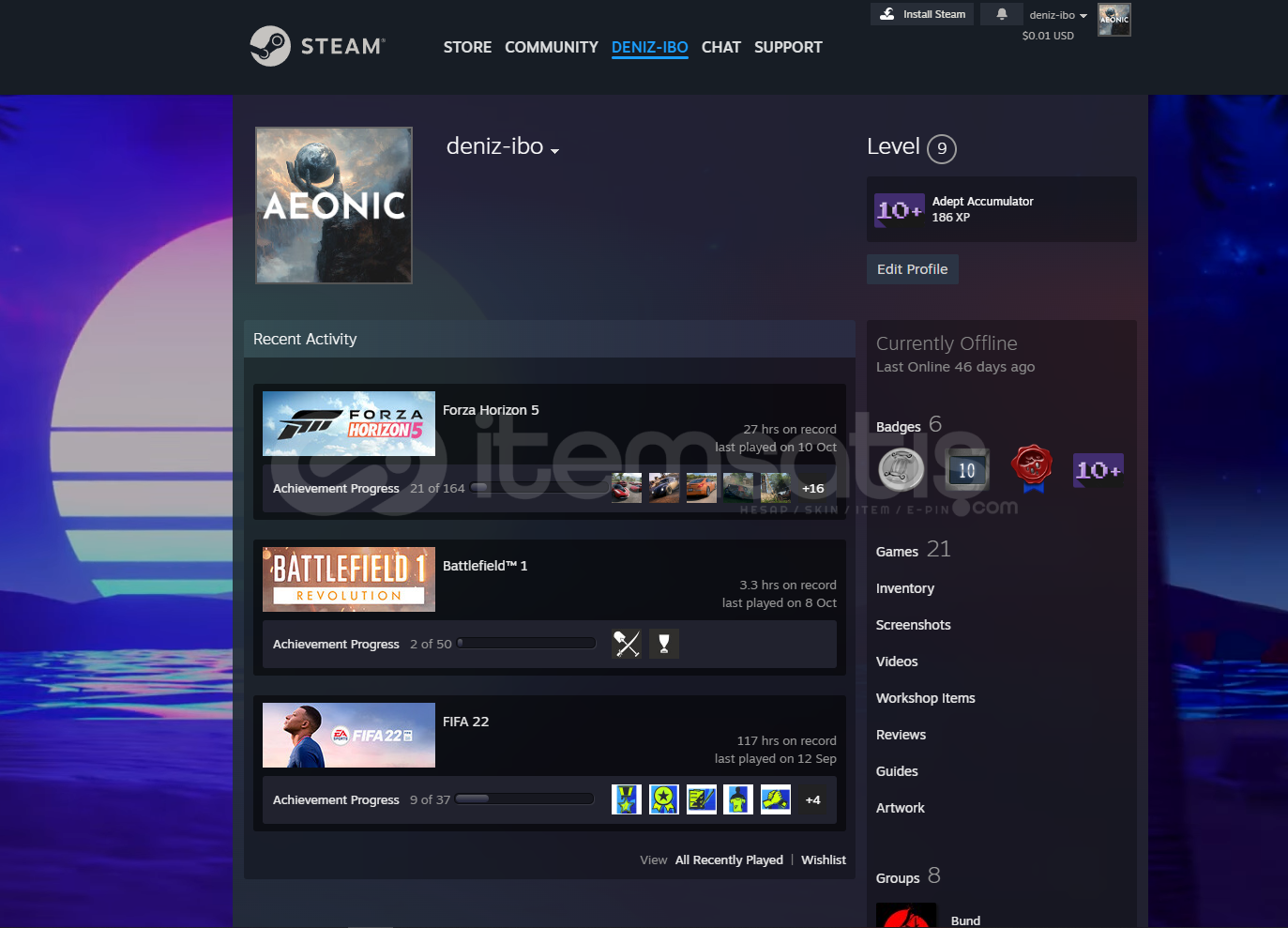The height and width of the screenshot is (928, 1288).
Task: Open fourth FIFA 22 achievement icon
Action: click(x=738, y=799)
